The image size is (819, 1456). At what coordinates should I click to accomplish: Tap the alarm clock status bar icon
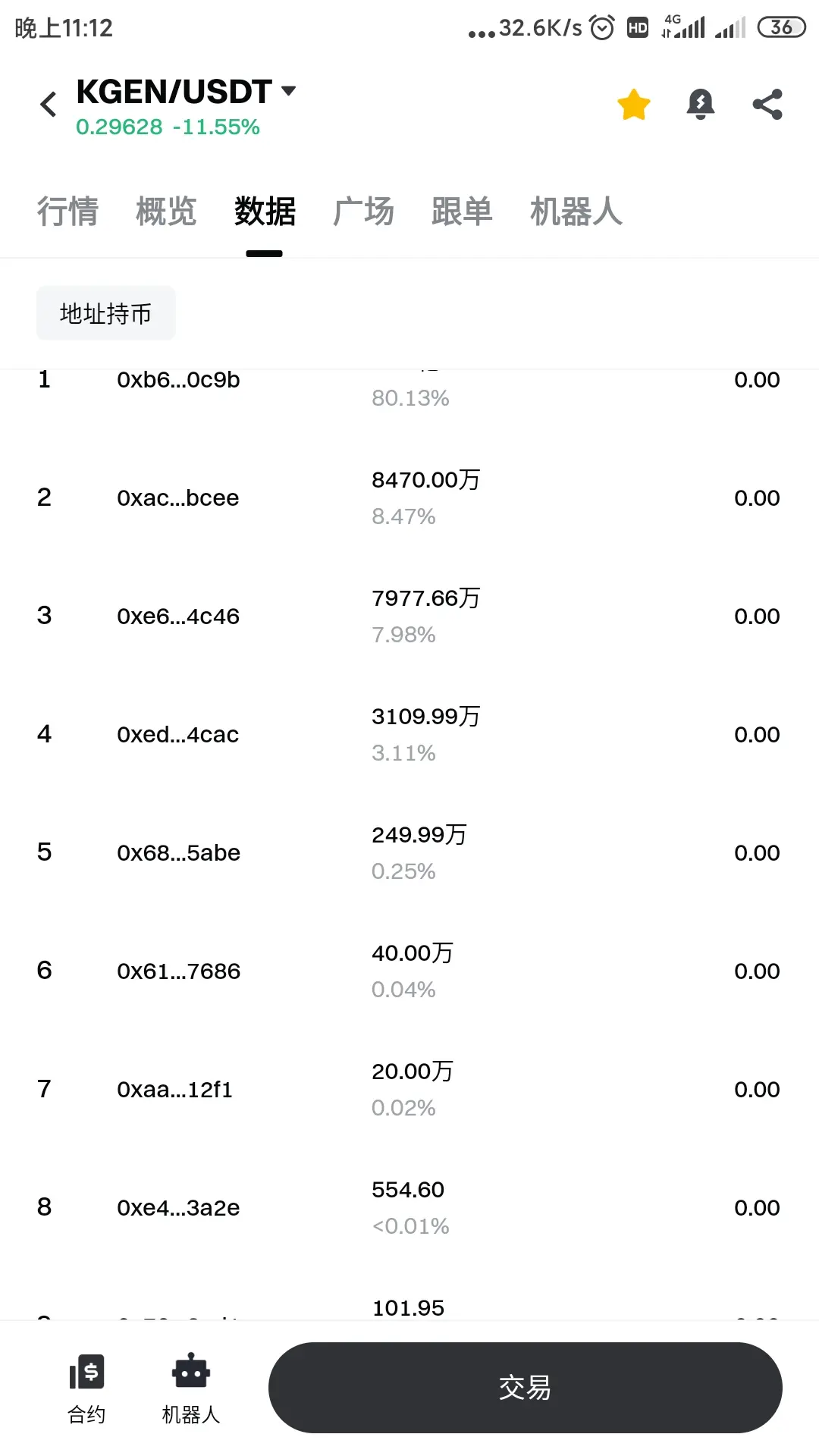602,28
